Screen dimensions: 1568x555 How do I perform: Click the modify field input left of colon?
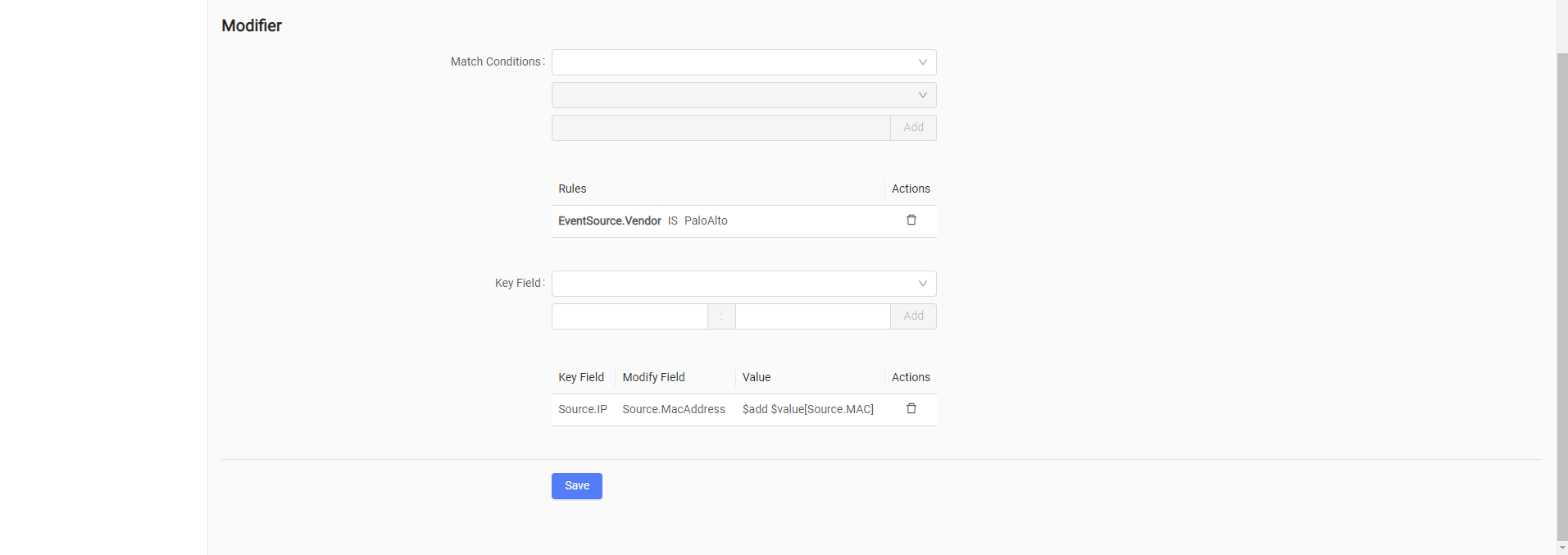coord(629,316)
